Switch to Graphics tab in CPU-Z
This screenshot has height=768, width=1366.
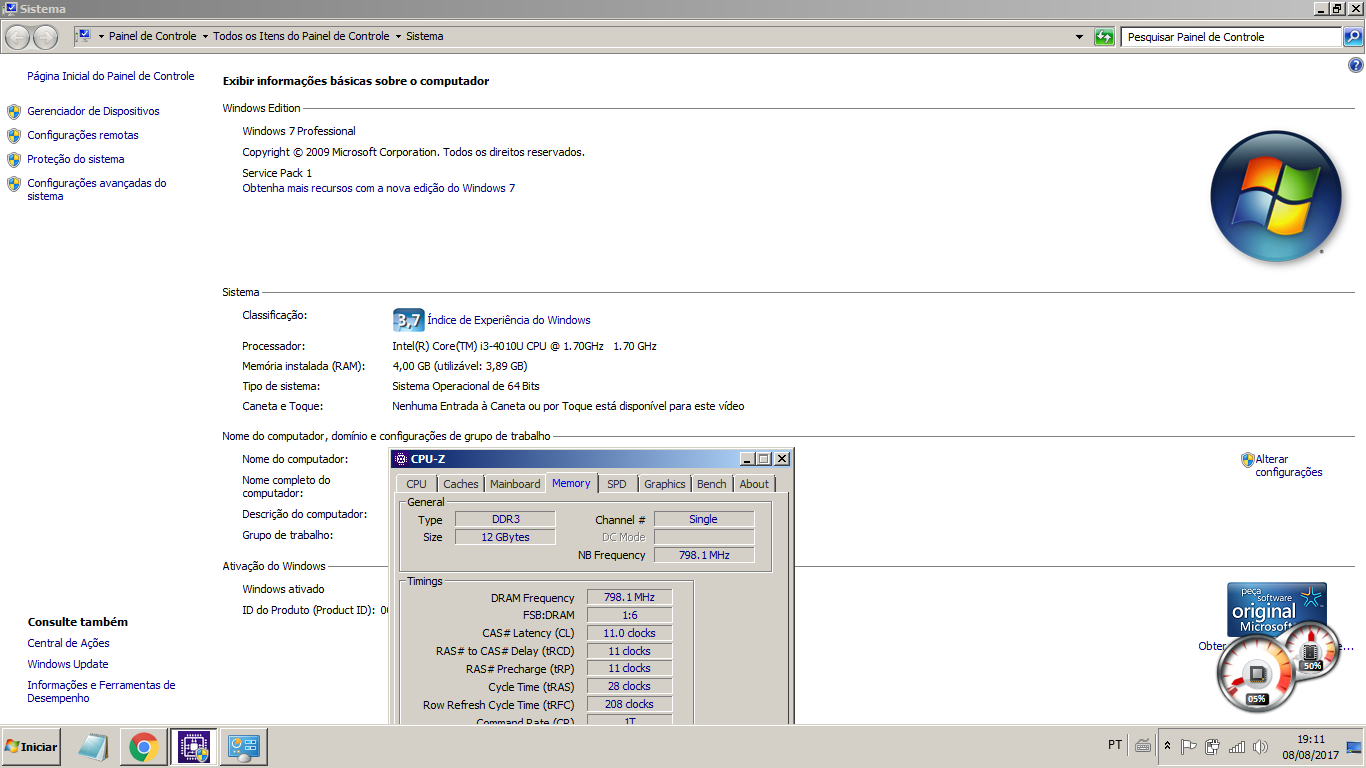[x=665, y=484]
